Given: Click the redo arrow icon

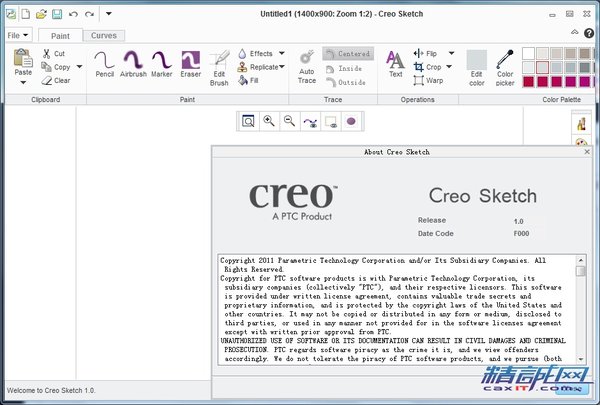Looking at the screenshot, I should (89, 14).
